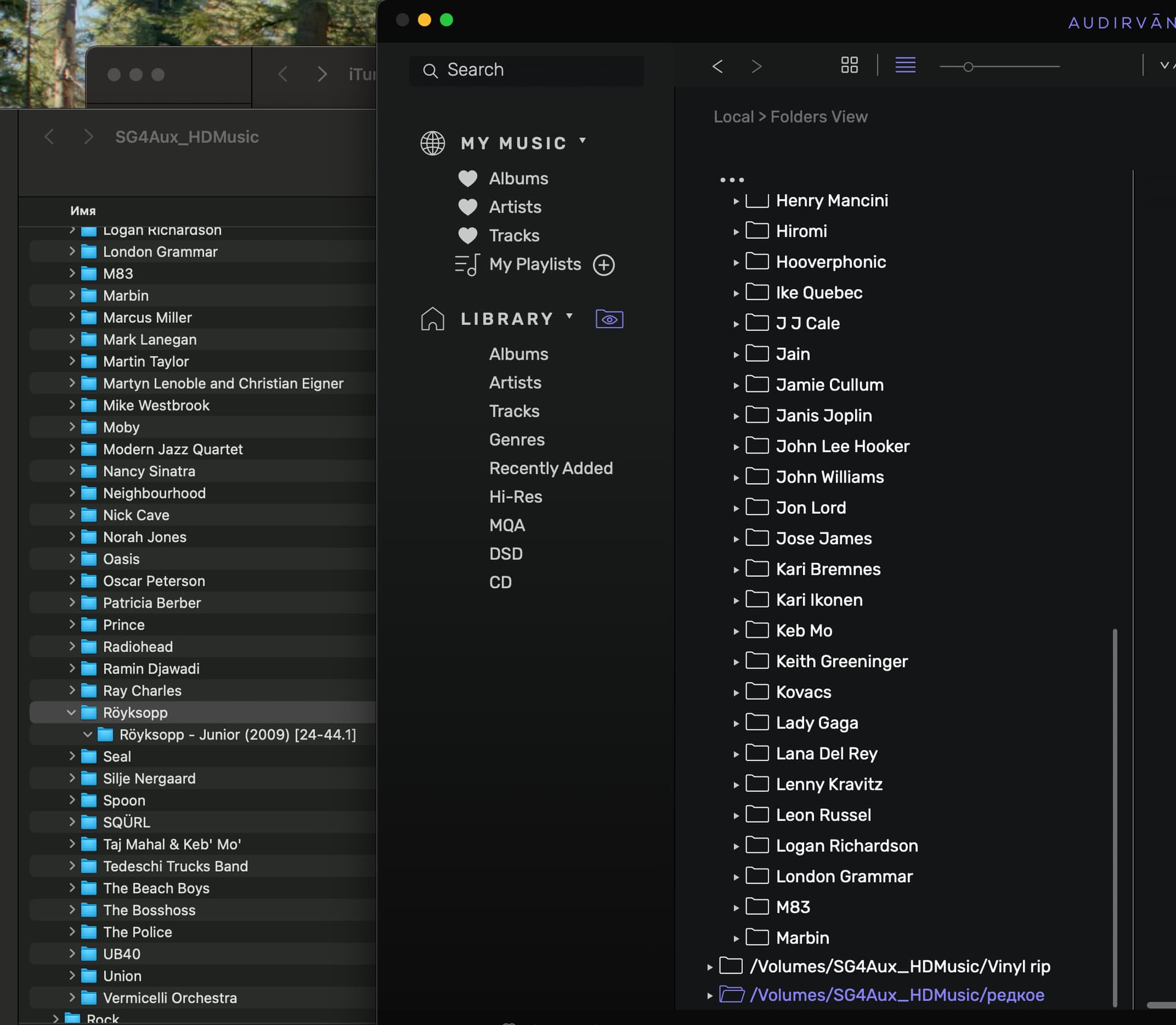Select Oscar Peterson folder in Finder

pos(154,581)
